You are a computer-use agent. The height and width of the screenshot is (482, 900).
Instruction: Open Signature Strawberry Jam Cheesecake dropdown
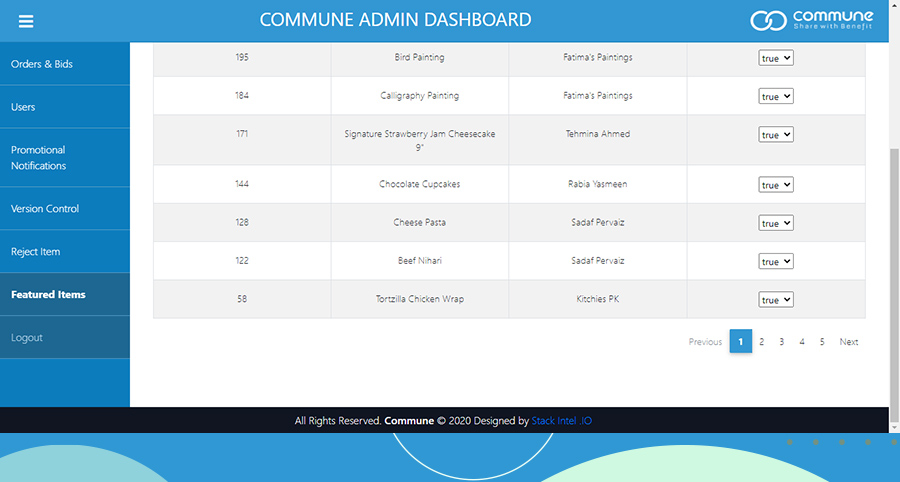tap(775, 134)
